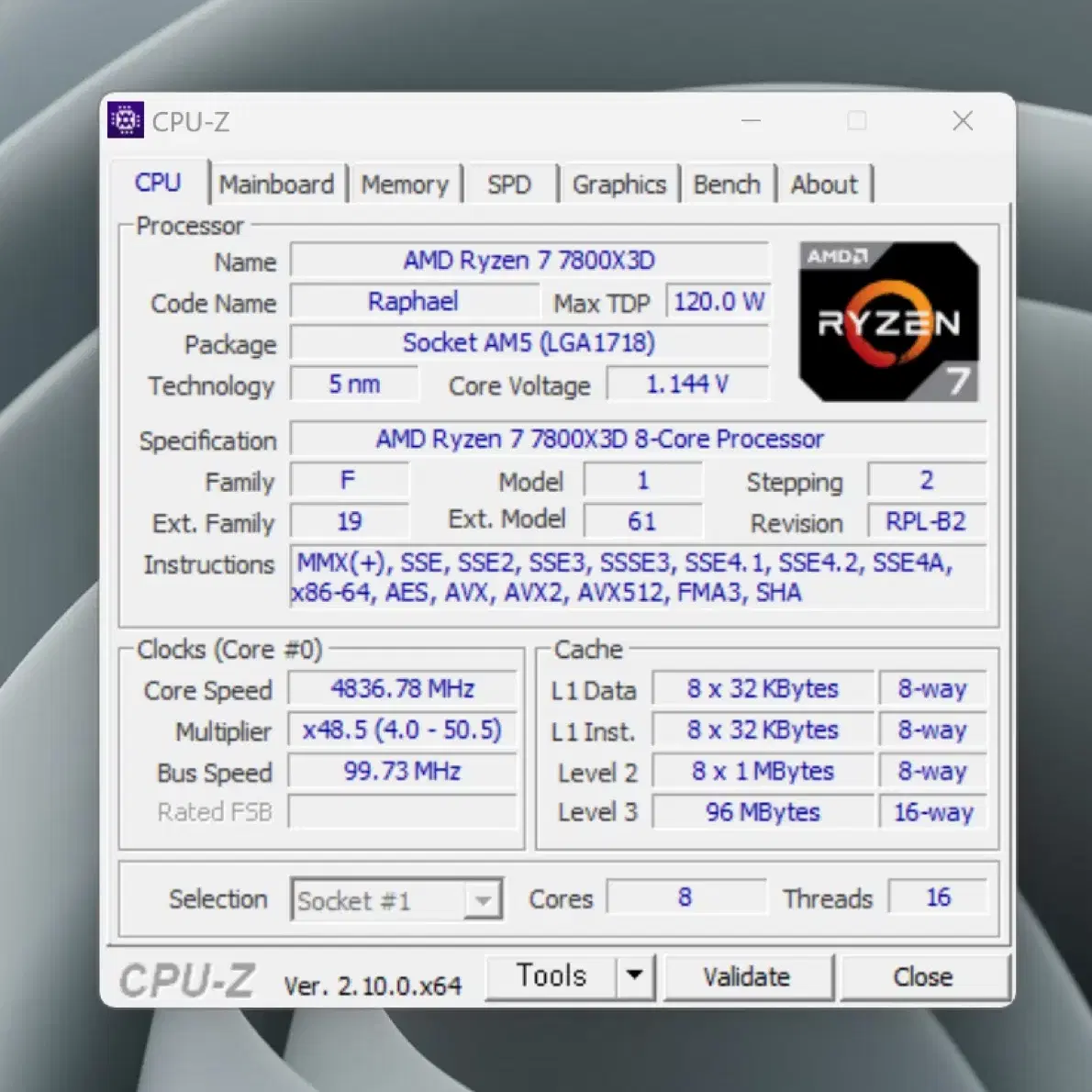Click the 5 nm technology value

354,383
